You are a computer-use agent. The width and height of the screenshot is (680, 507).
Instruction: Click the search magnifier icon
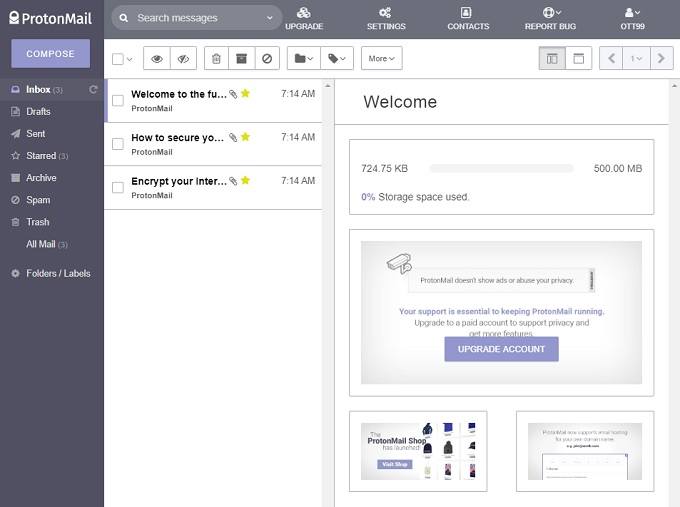click(124, 18)
